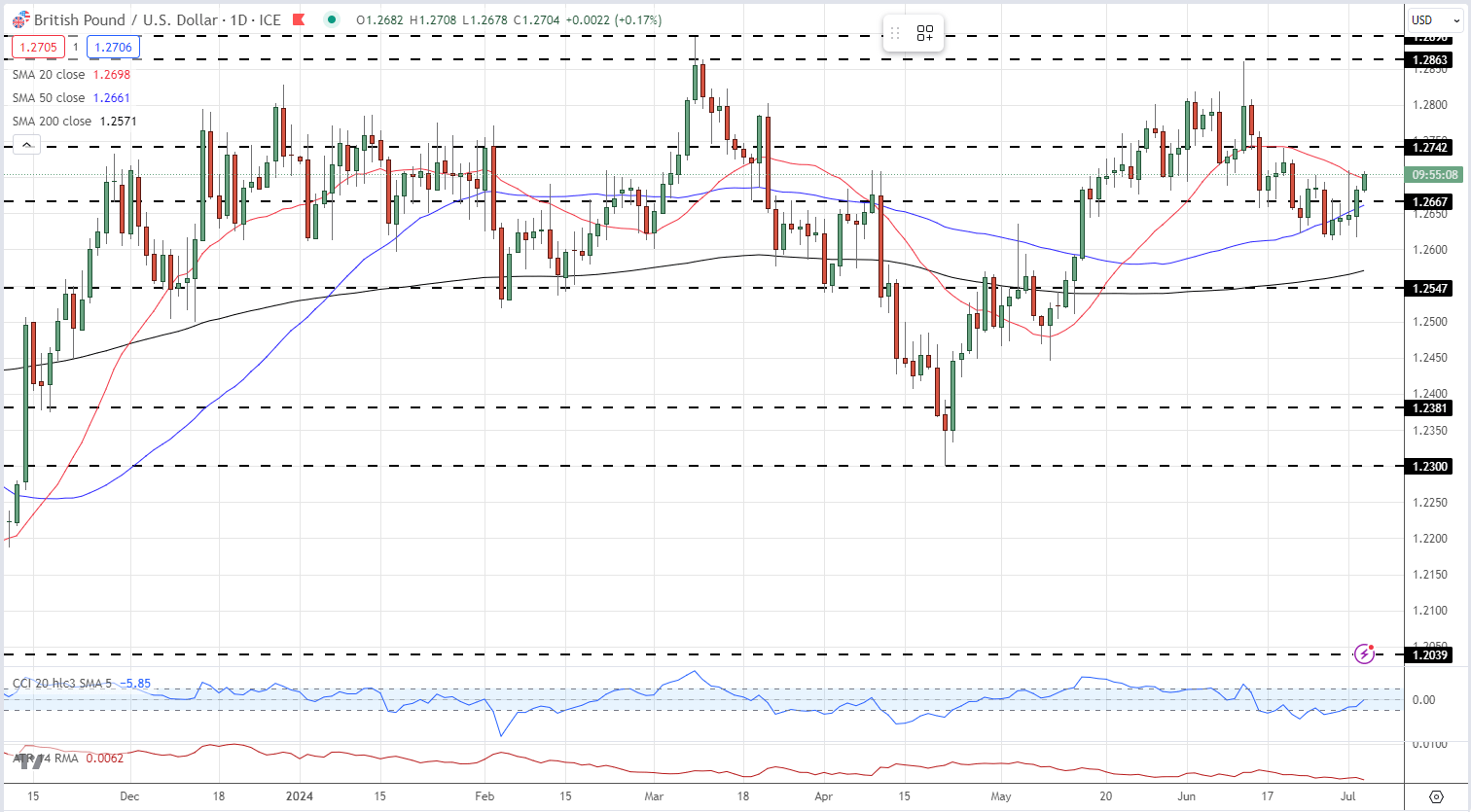
Task: Click the purple lightning flash icon
Action: point(1365,653)
